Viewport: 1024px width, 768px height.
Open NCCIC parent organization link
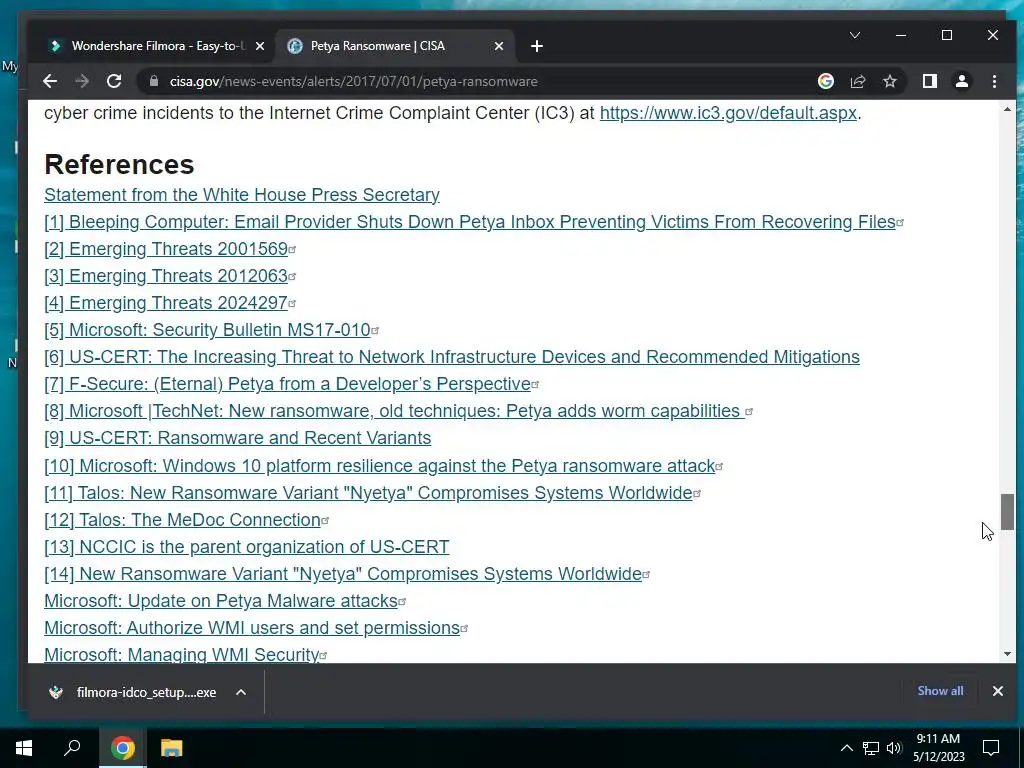pos(247,547)
